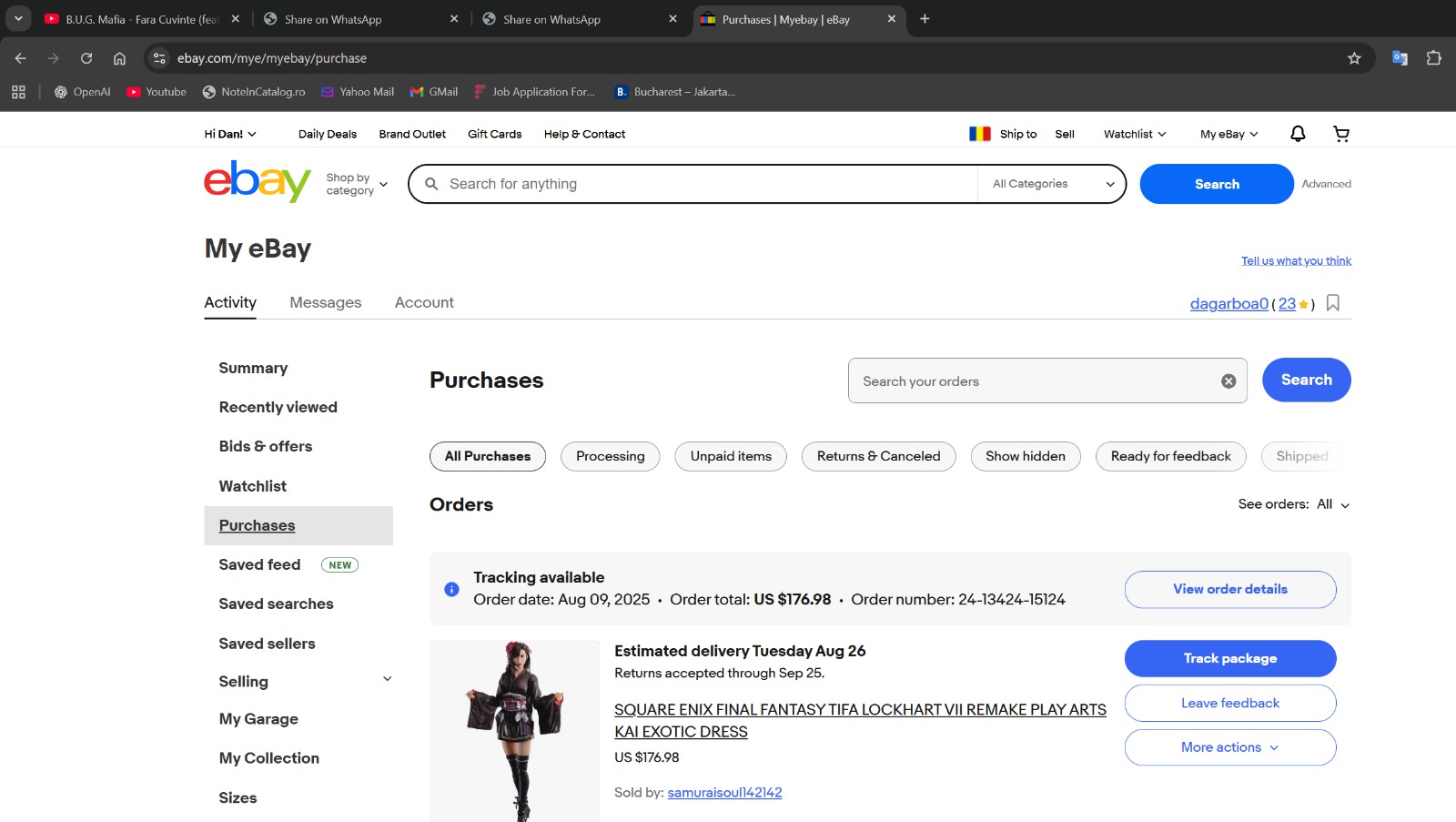Click the blue Search button in header
The image size is (1456, 822).
[1217, 184]
